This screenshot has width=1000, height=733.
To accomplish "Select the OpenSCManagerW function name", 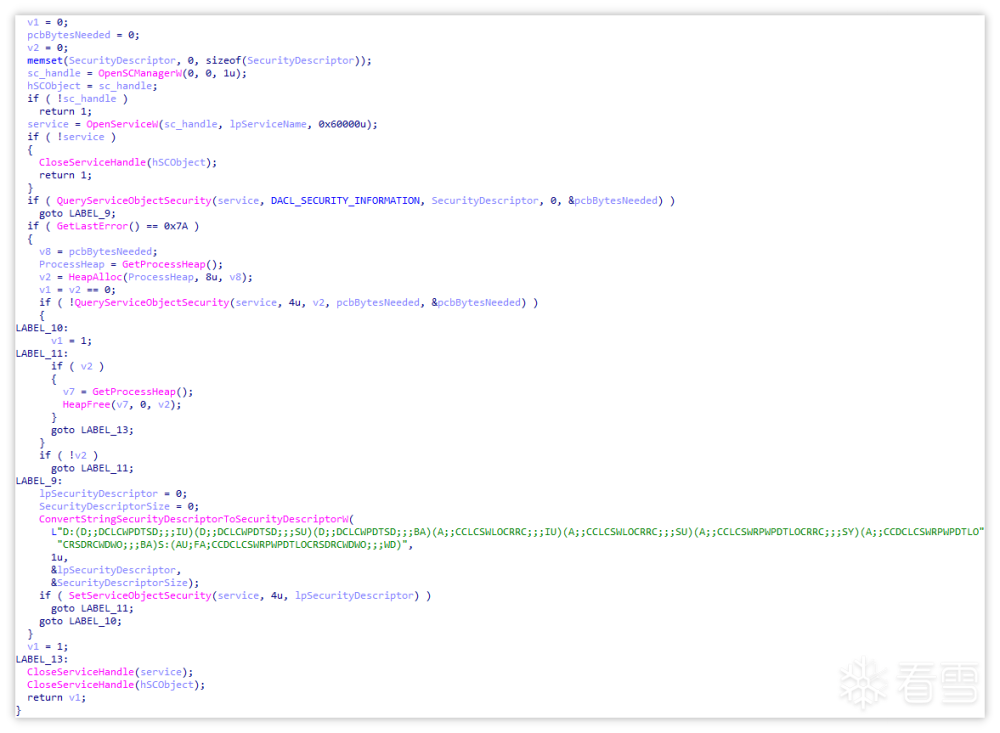I will click(140, 73).
